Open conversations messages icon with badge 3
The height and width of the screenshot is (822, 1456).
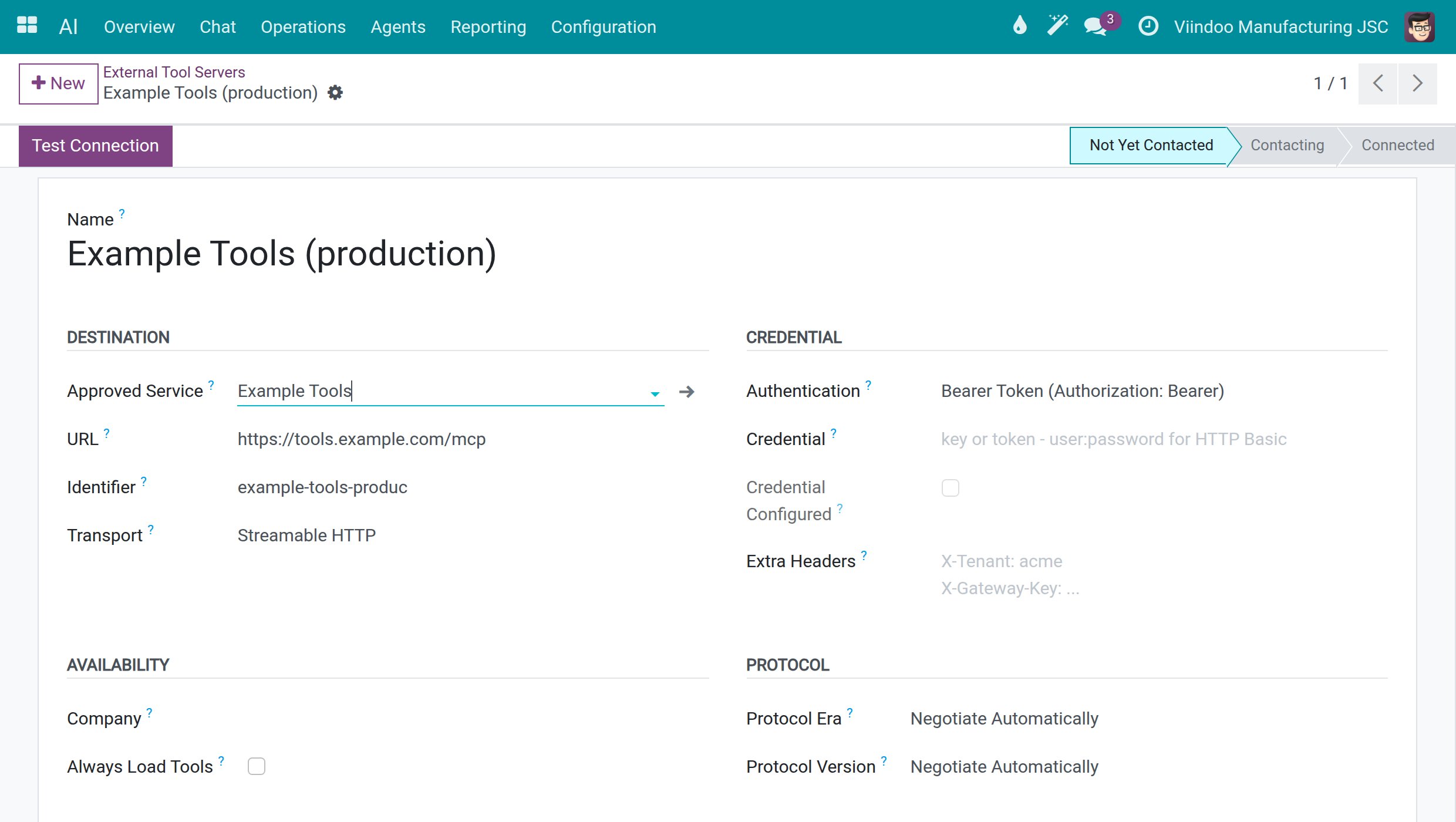(x=1101, y=25)
